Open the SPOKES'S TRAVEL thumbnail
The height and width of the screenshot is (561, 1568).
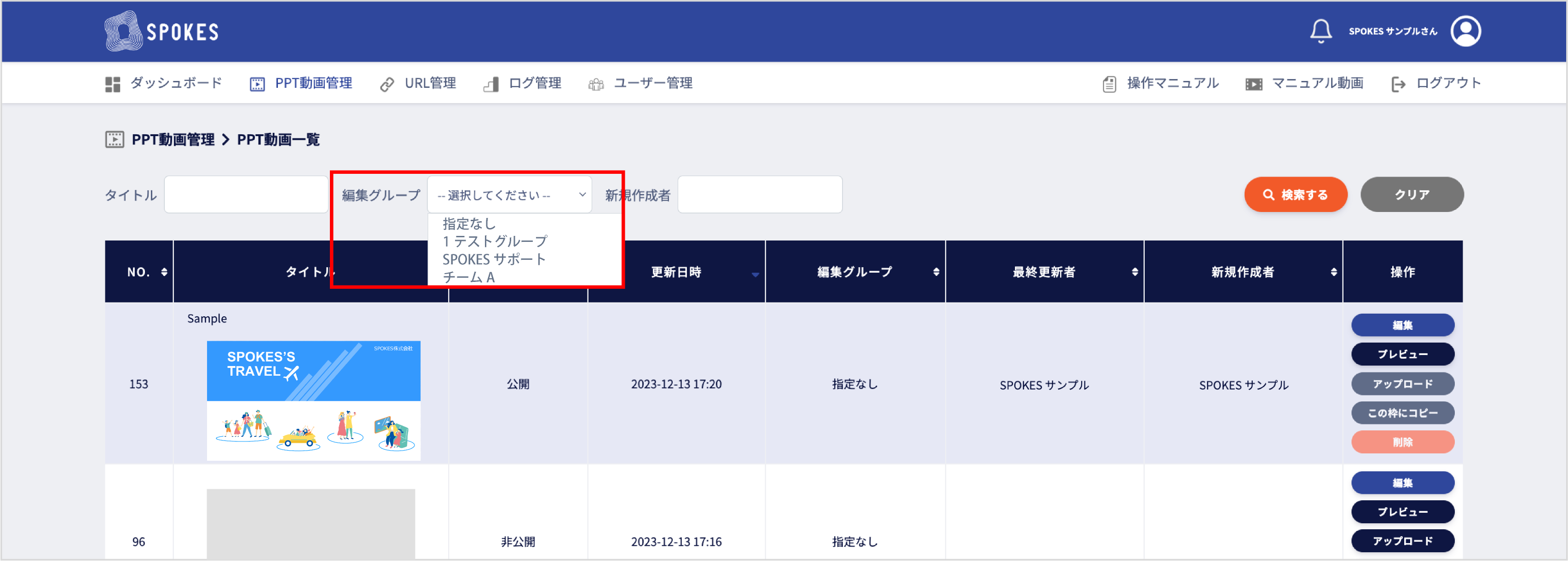click(313, 401)
